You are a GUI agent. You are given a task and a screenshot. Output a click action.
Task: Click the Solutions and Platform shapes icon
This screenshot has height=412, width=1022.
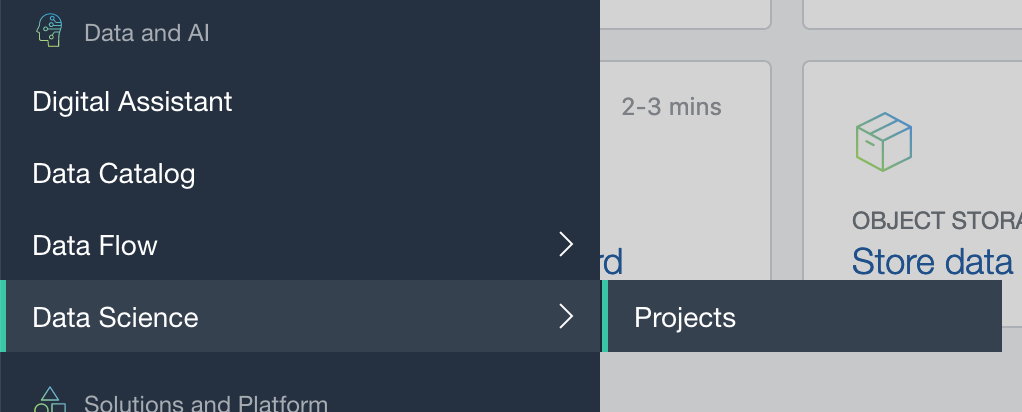click(x=50, y=400)
